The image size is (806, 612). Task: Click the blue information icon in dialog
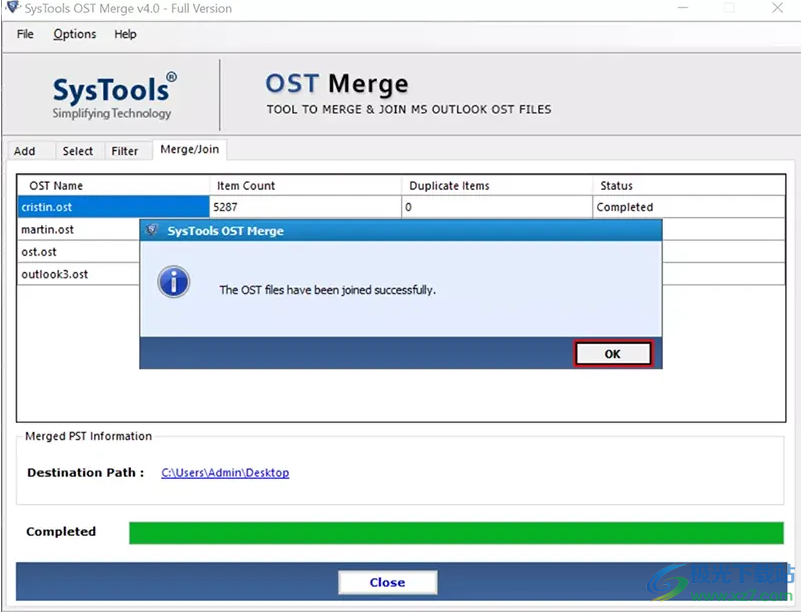tap(174, 281)
